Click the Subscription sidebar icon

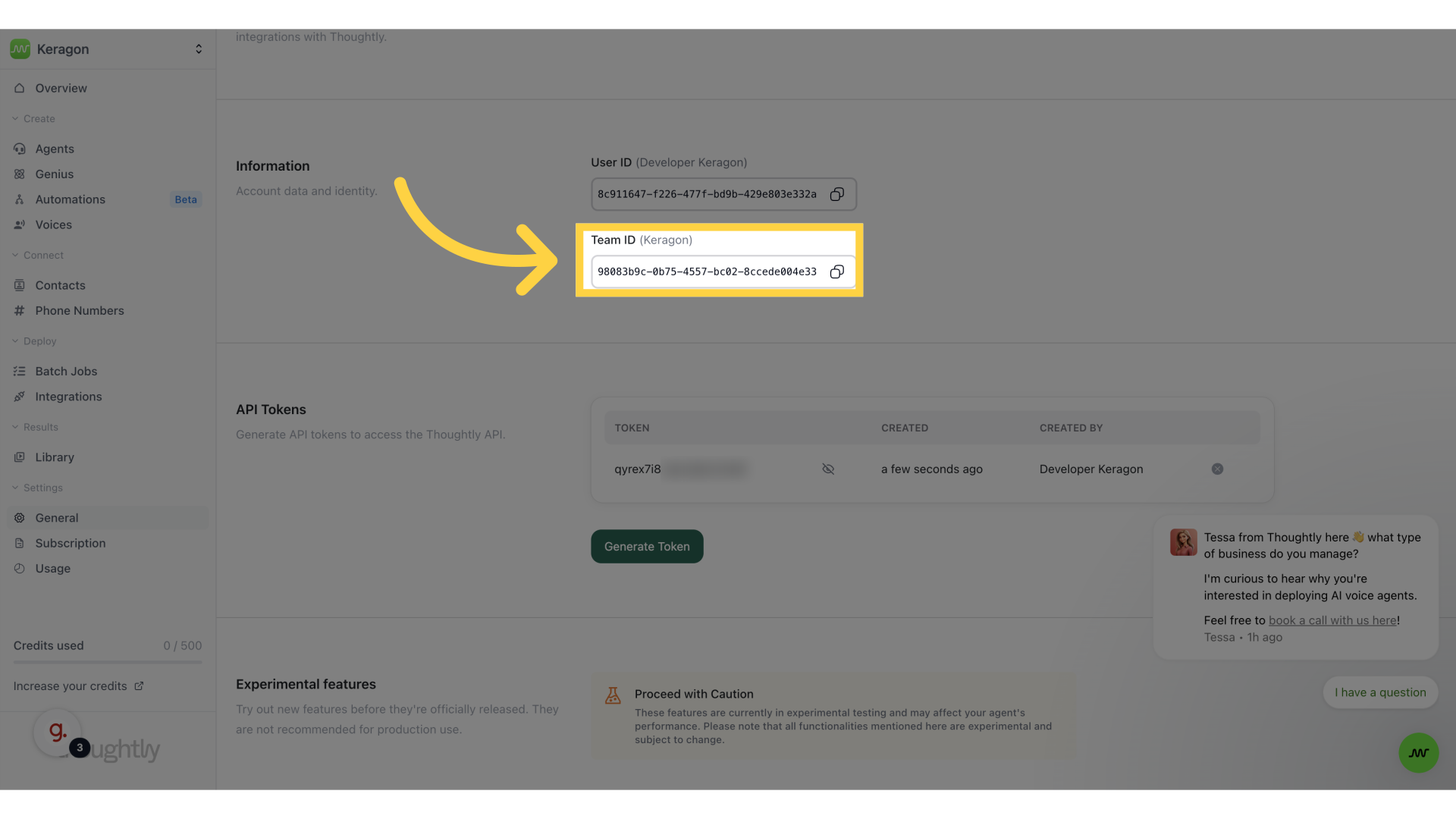pos(20,543)
